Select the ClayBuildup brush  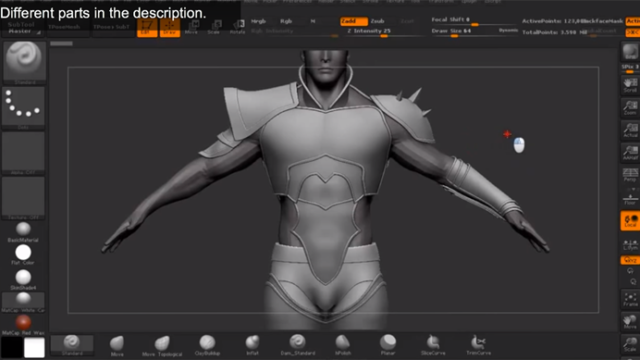[x=207, y=345]
